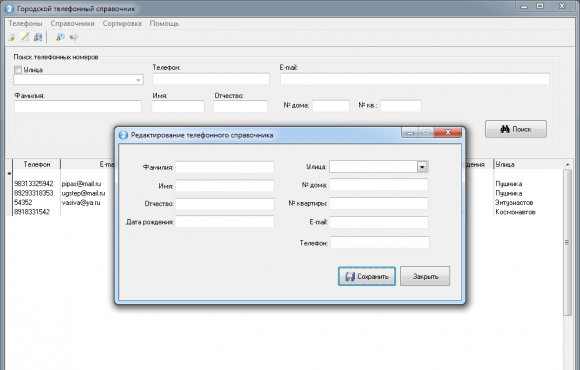Expand the Улица dropdown in edit dialog
580x370 pixels.
422,167
